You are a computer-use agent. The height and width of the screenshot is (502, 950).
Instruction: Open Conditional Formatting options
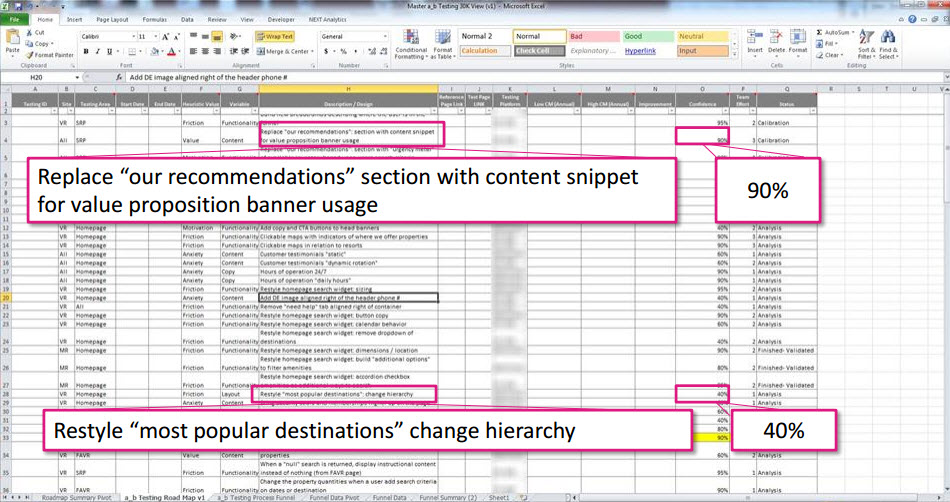click(411, 44)
